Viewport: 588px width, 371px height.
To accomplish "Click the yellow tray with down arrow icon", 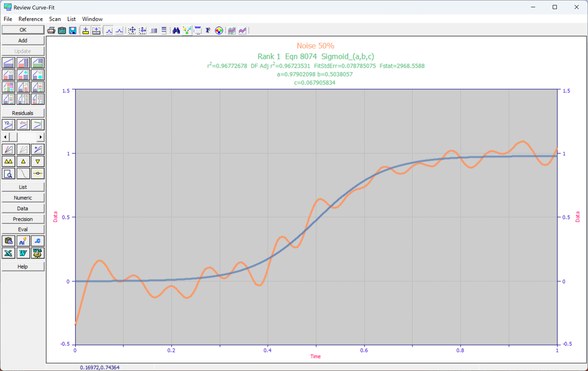I will [x=86, y=30].
